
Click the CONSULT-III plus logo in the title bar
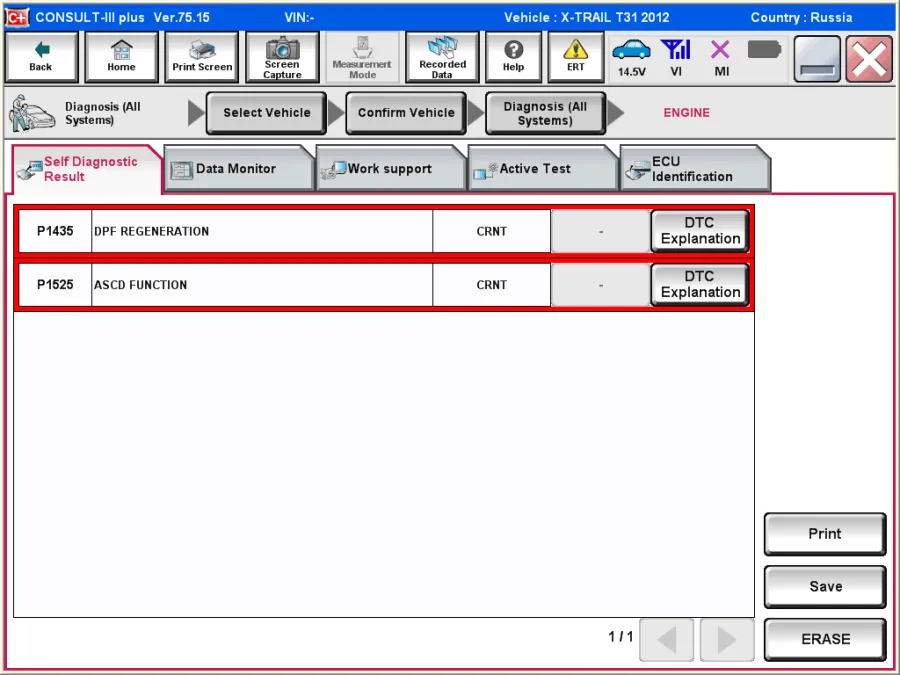tap(17, 17)
